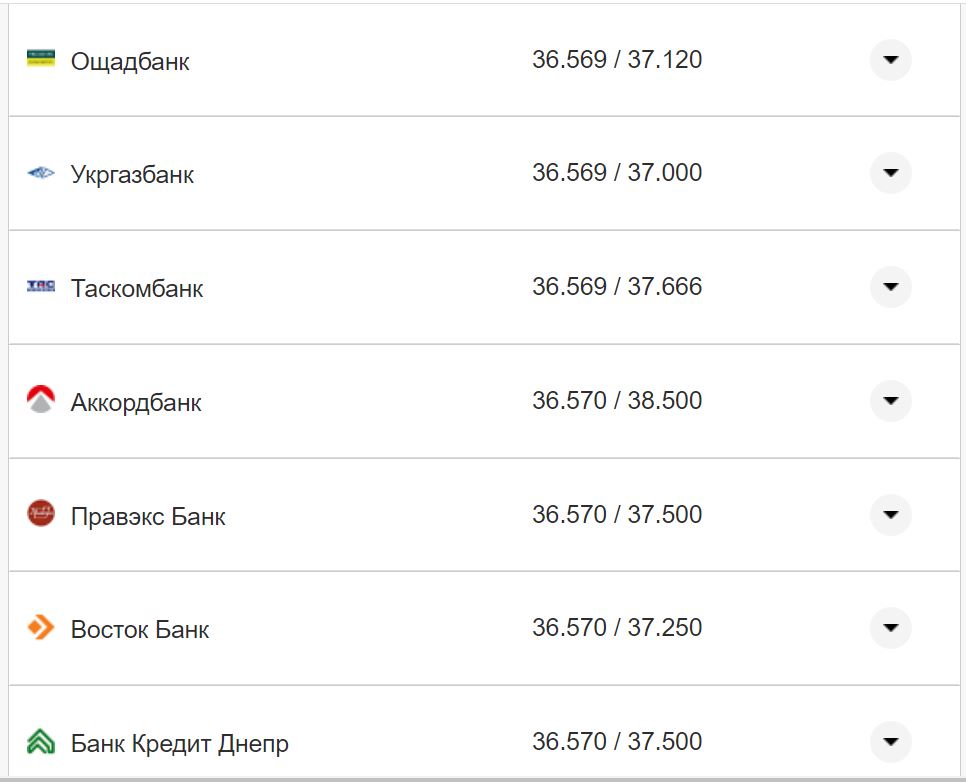Click the Восток Банк logo icon
This screenshot has height=782, width=966.
pyautogui.click(x=41, y=628)
